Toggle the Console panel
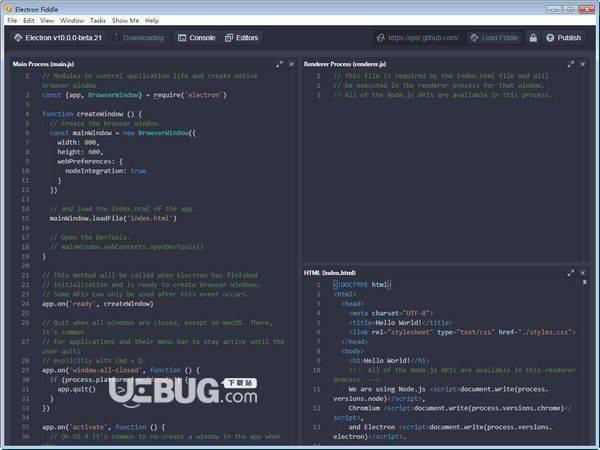The image size is (600, 450). coord(197,38)
